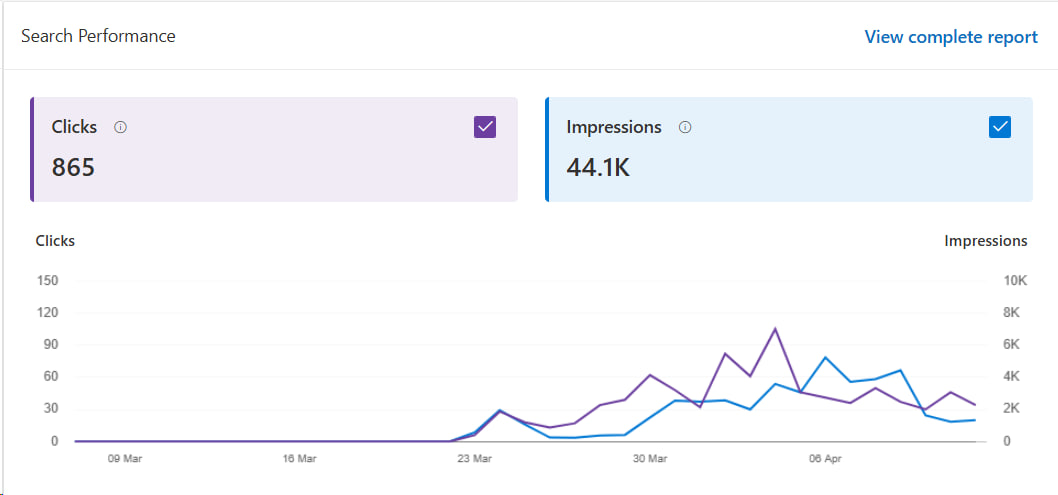1058x495 pixels.
Task: Click the 16 Mar date label
Action: click(299, 459)
